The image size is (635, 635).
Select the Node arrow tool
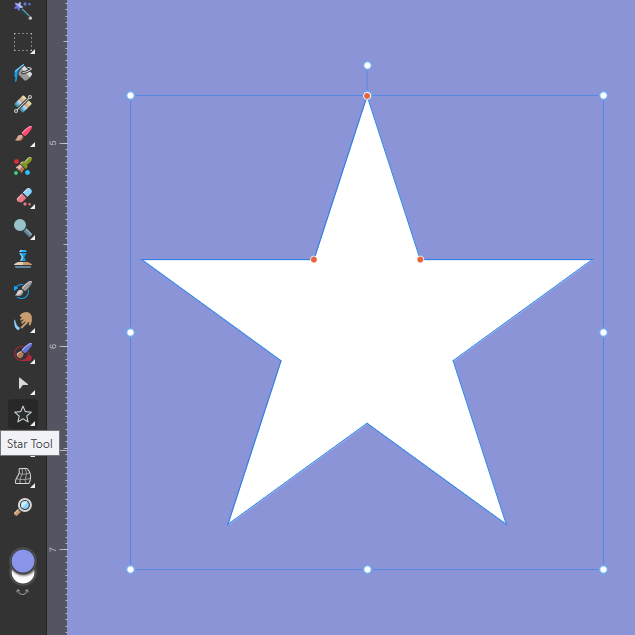[23, 384]
